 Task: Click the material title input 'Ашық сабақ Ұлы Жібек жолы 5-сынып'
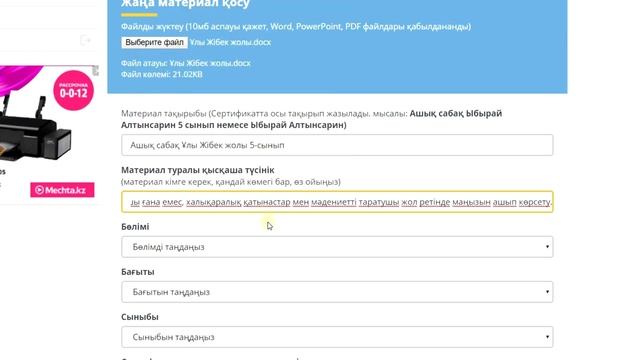pyautogui.click(x=337, y=145)
